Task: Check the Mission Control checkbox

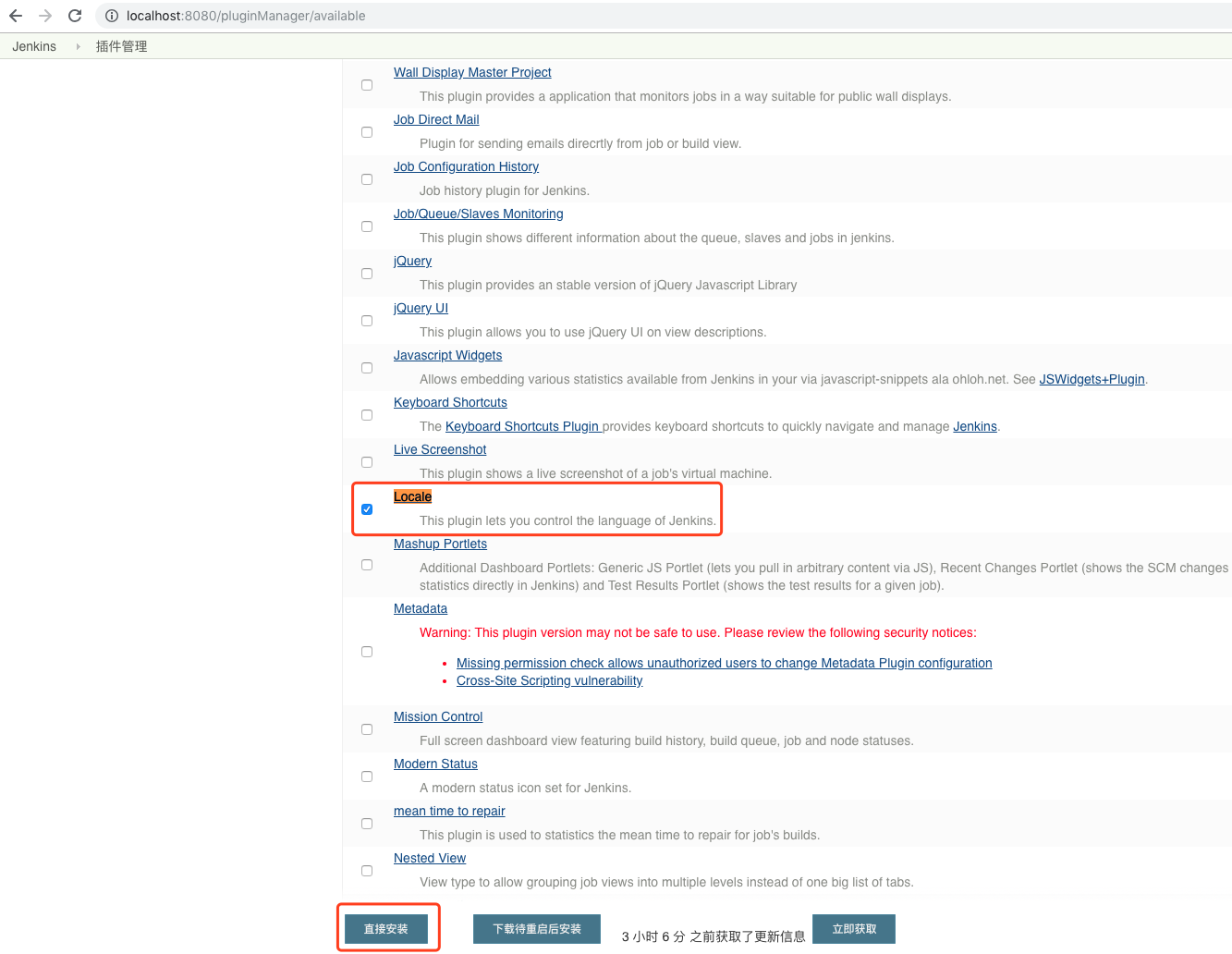Action: [367, 729]
